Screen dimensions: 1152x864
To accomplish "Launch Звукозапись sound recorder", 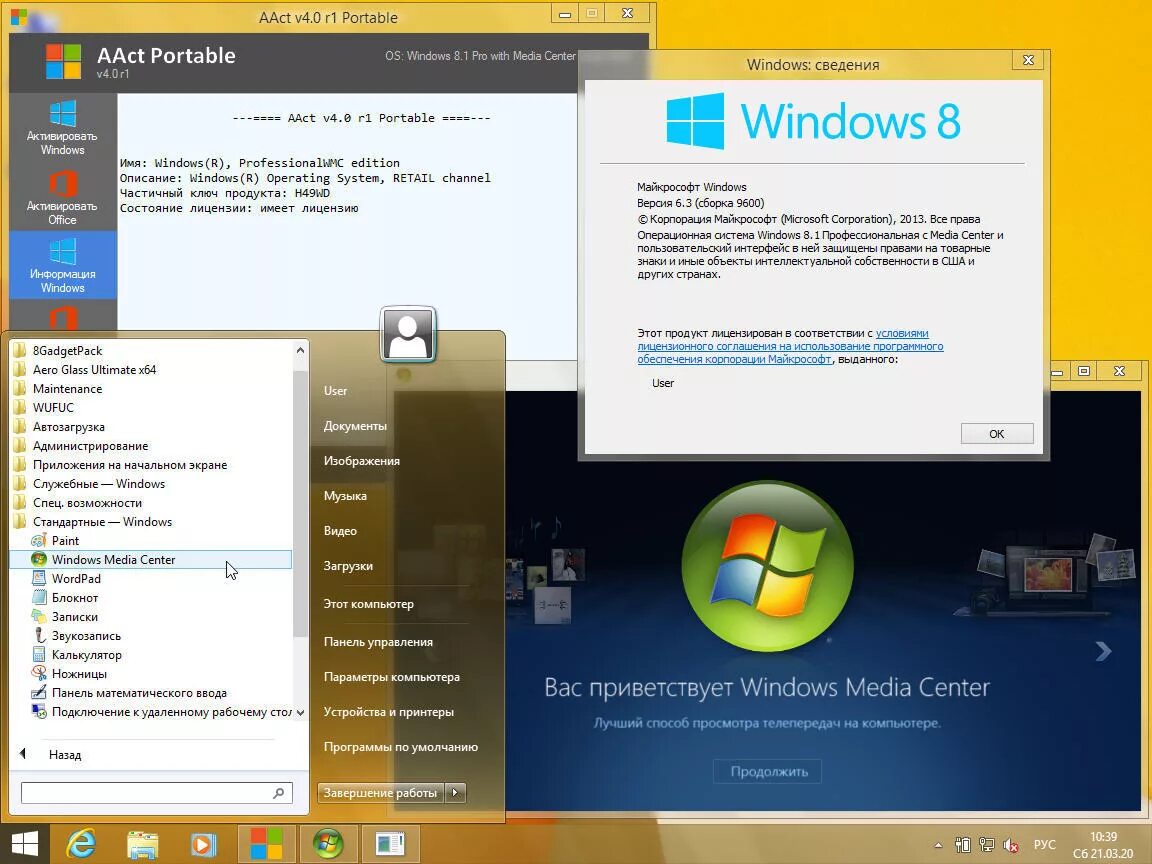I will point(86,636).
